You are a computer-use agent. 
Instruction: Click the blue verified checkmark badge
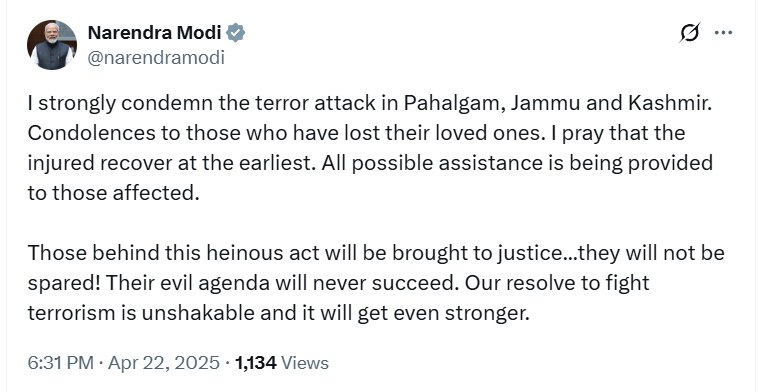tap(236, 33)
